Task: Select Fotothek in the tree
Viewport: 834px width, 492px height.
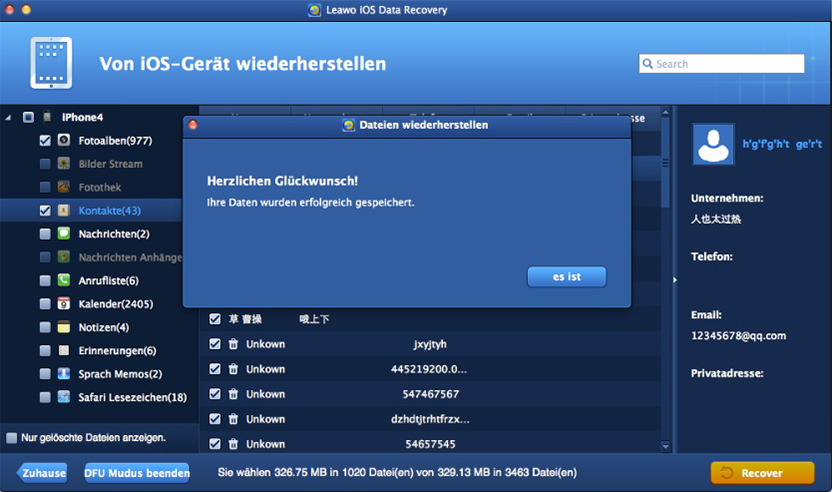Action: click(100, 187)
